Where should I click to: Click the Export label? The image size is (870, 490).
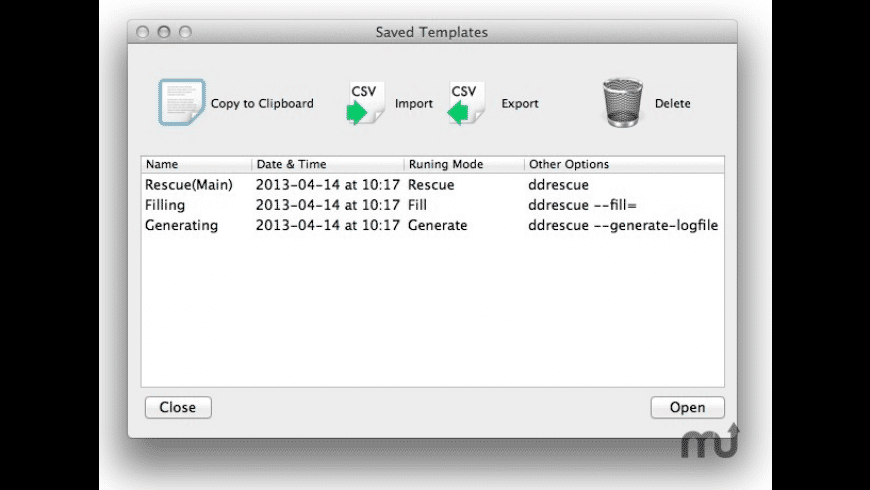(x=520, y=103)
